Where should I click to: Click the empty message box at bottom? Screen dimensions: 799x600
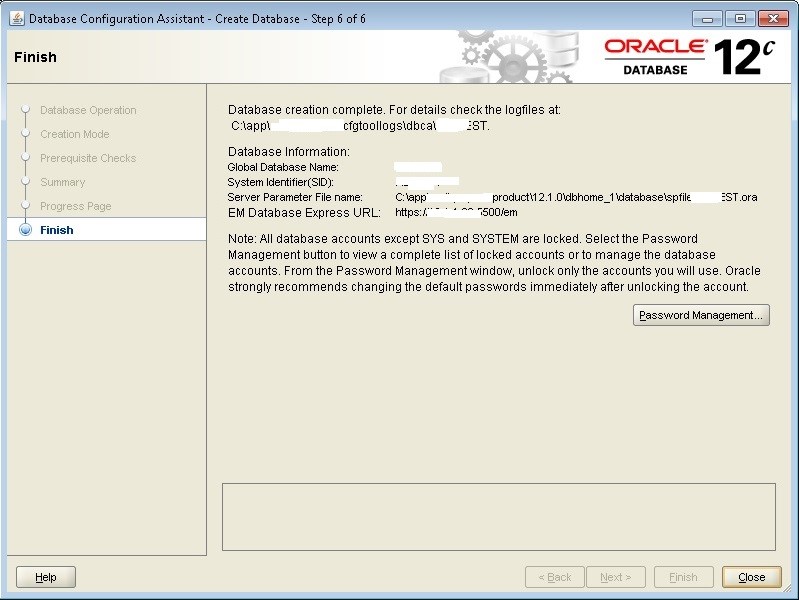coord(499,517)
